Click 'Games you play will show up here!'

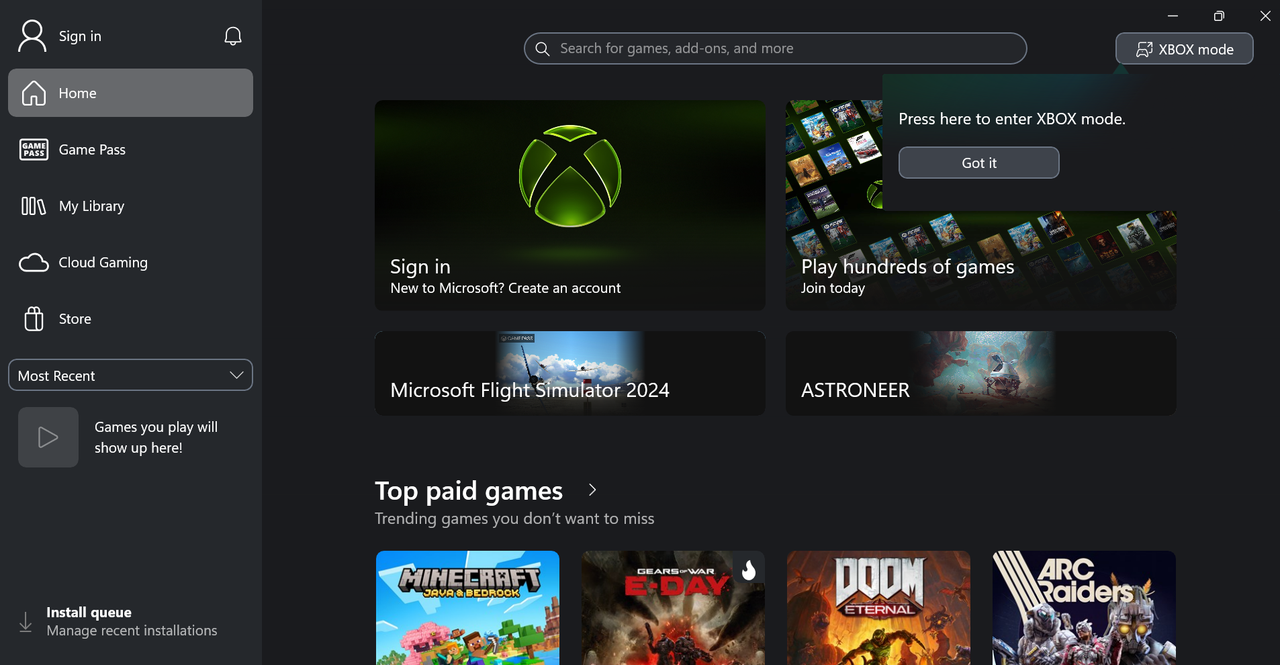coord(156,437)
